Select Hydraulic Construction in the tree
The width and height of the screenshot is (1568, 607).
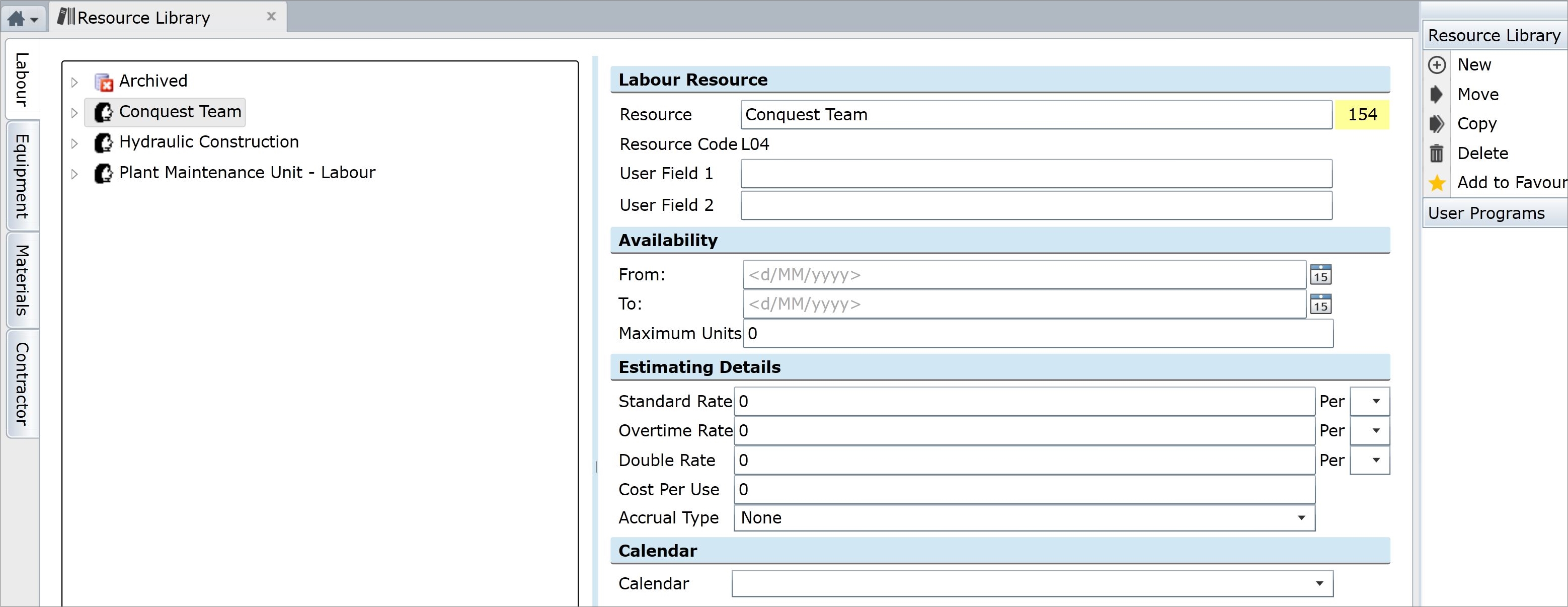(x=209, y=142)
